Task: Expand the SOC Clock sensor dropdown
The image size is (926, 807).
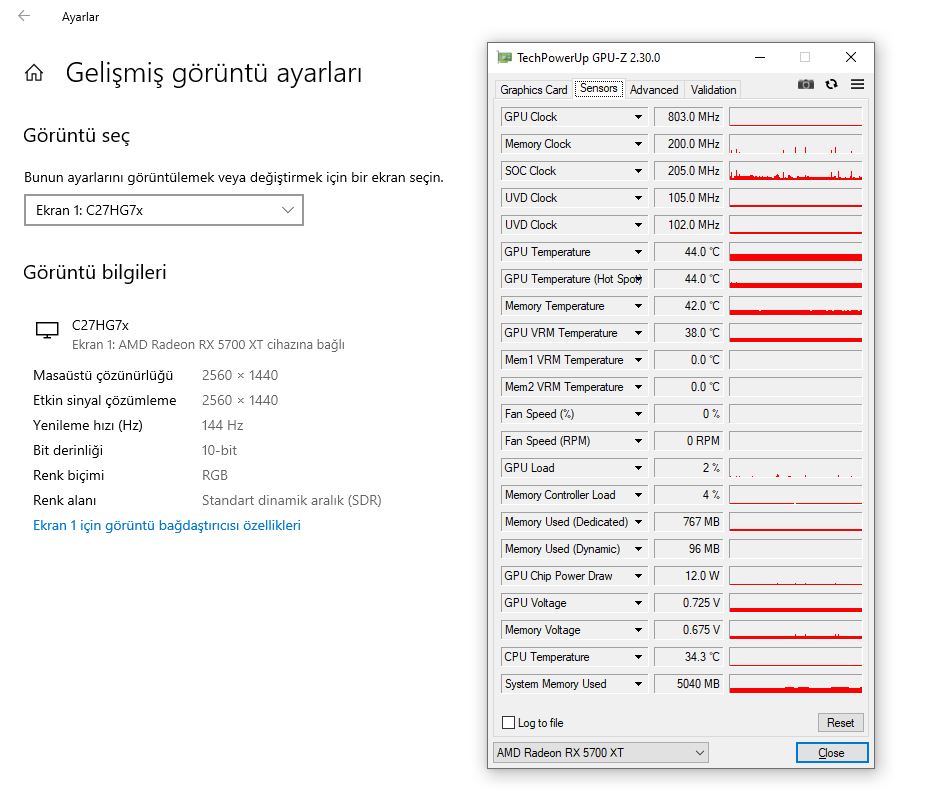Action: click(638, 171)
